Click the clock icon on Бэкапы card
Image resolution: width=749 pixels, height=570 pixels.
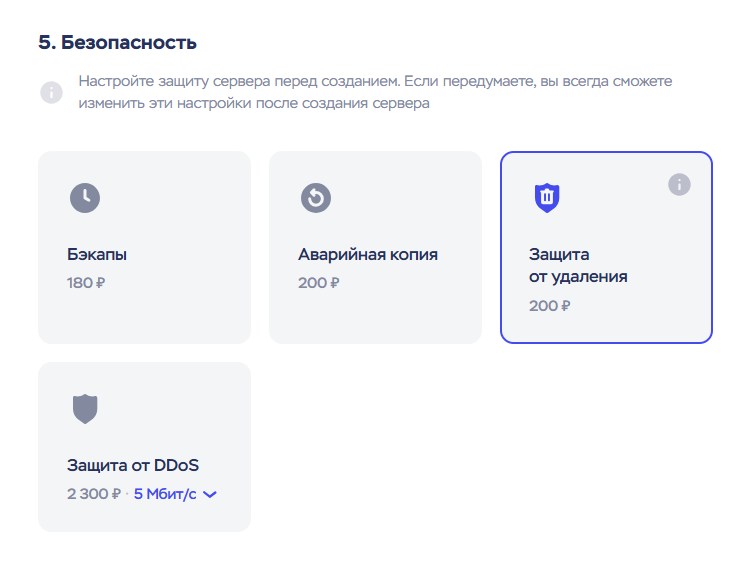point(85,198)
